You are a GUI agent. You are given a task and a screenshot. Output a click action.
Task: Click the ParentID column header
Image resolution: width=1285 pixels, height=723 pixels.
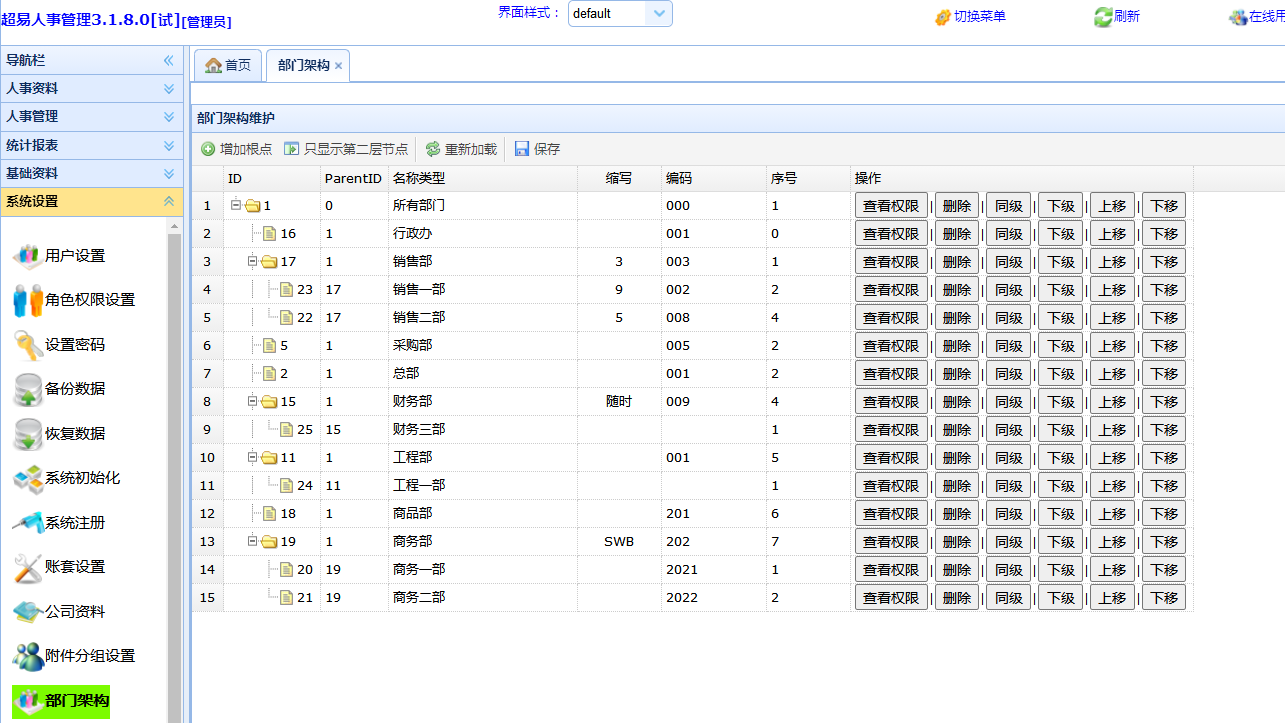354,178
